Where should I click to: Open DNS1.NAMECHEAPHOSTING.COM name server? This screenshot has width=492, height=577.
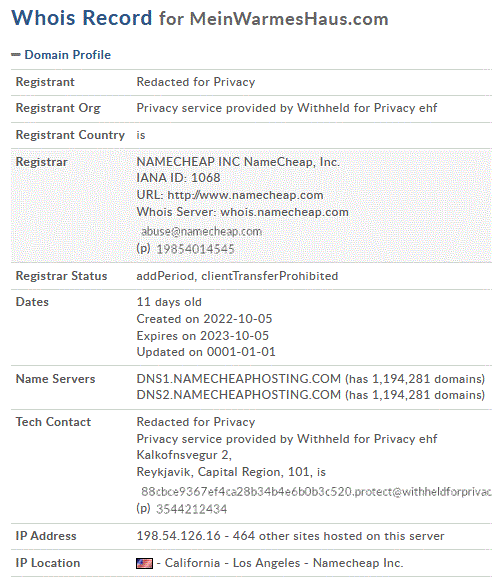tap(238, 379)
